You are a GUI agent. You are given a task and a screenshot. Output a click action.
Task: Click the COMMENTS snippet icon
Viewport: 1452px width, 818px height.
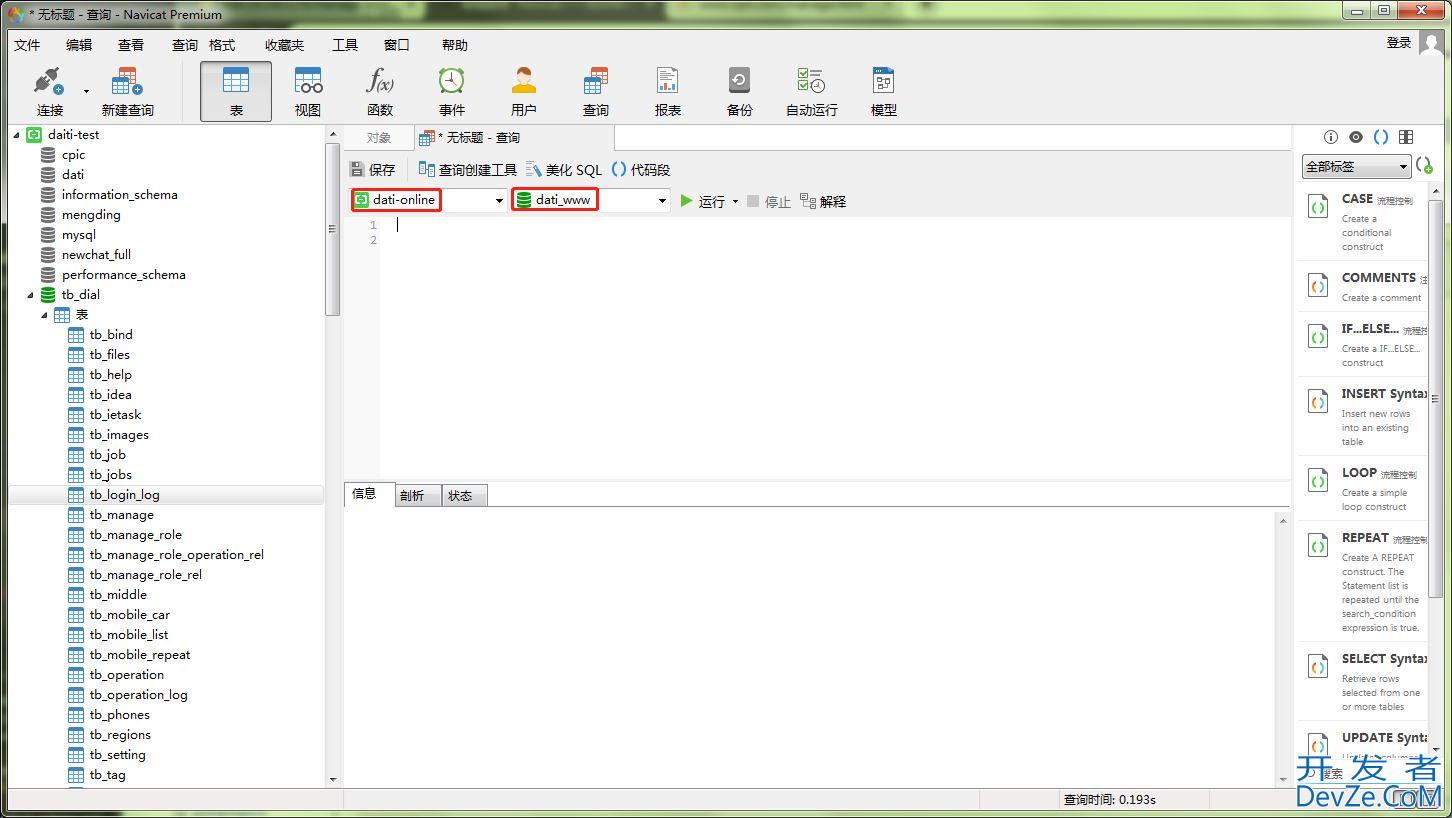point(1318,287)
